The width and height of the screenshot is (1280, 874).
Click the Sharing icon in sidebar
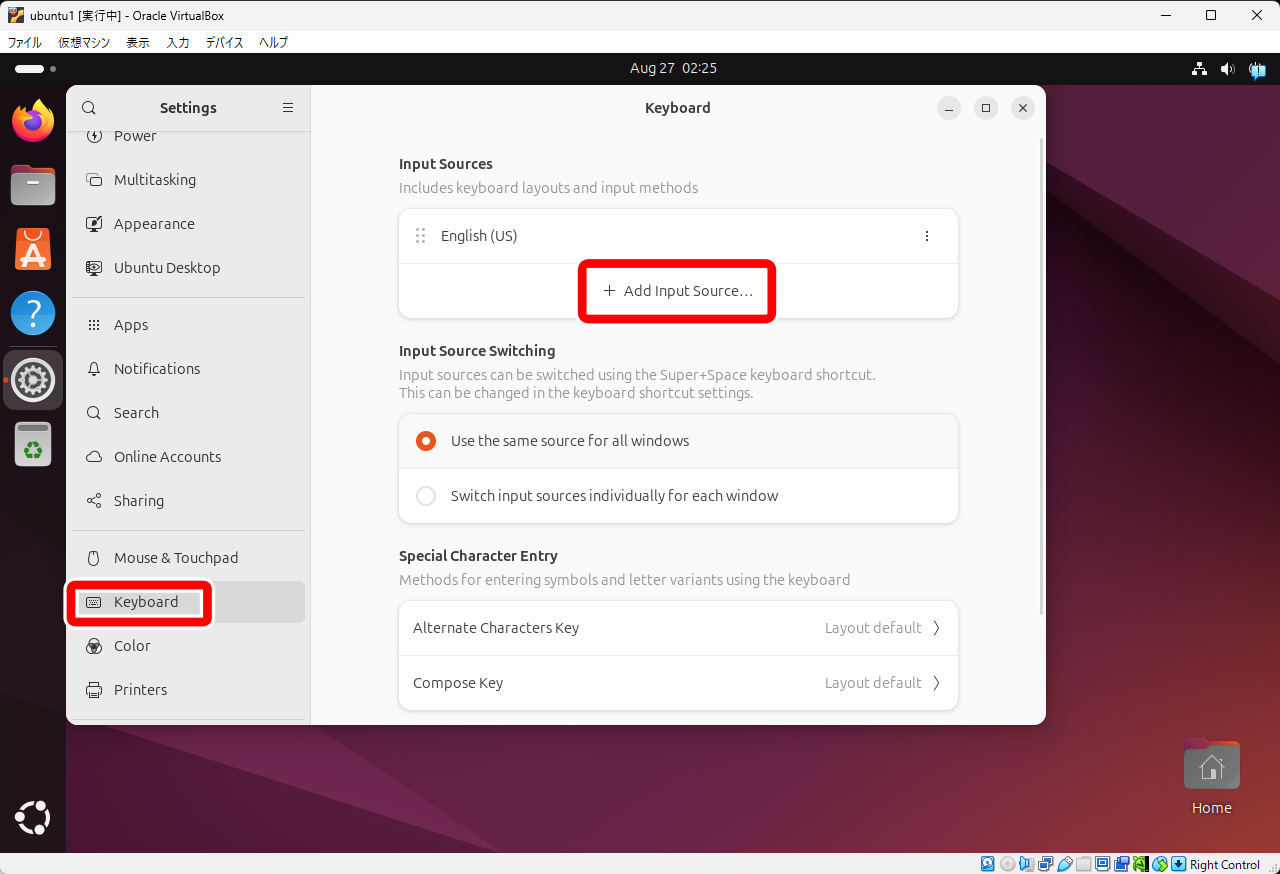[x=94, y=501]
